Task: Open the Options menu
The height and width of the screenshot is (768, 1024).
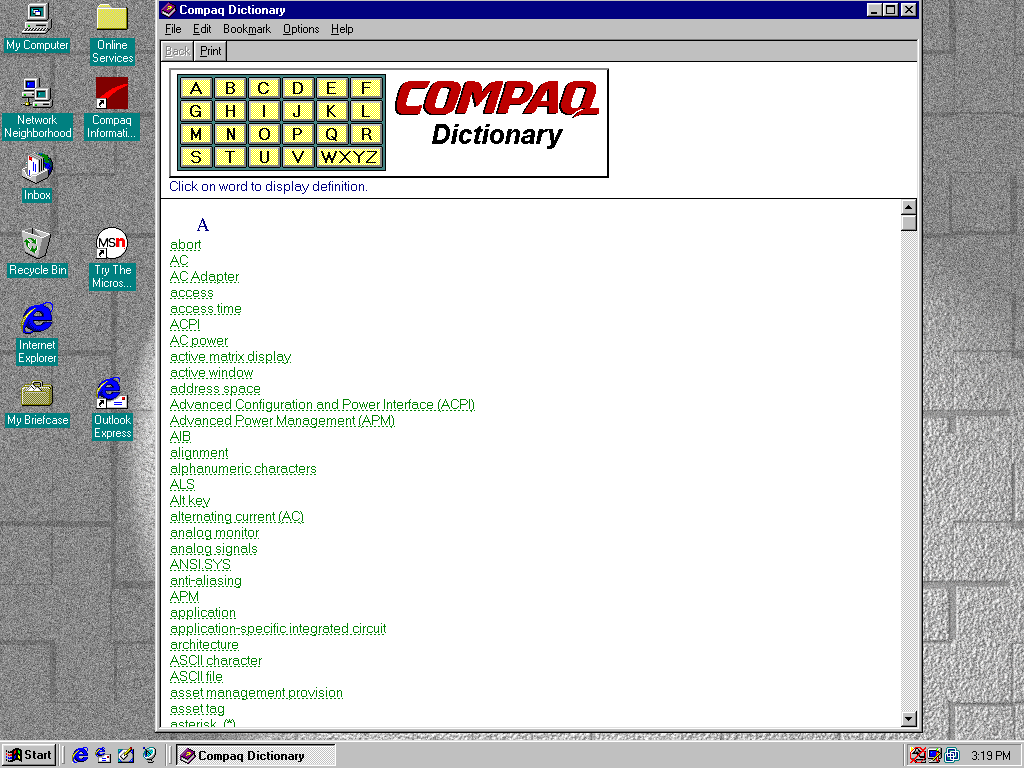Action: coord(301,29)
